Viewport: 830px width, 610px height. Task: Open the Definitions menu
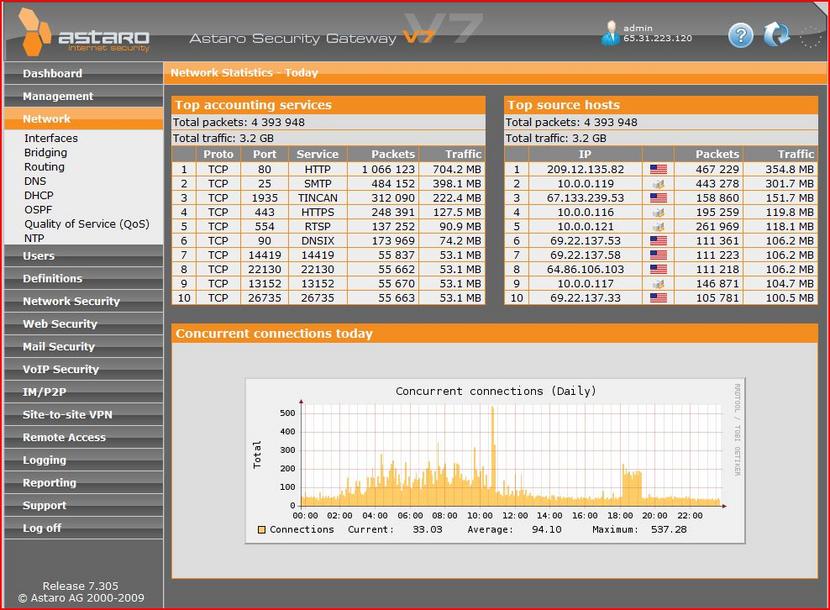pos(84,279)
